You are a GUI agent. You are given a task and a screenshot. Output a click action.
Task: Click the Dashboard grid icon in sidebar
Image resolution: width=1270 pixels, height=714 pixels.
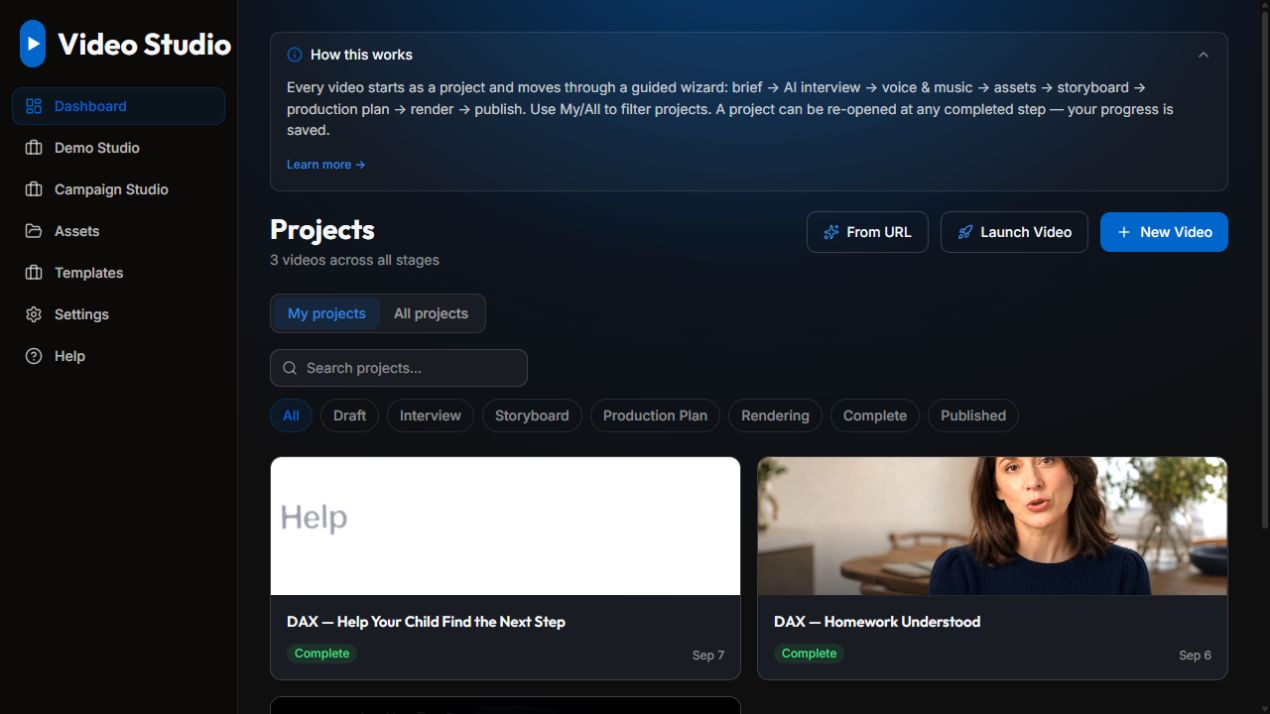coord(34,106)
